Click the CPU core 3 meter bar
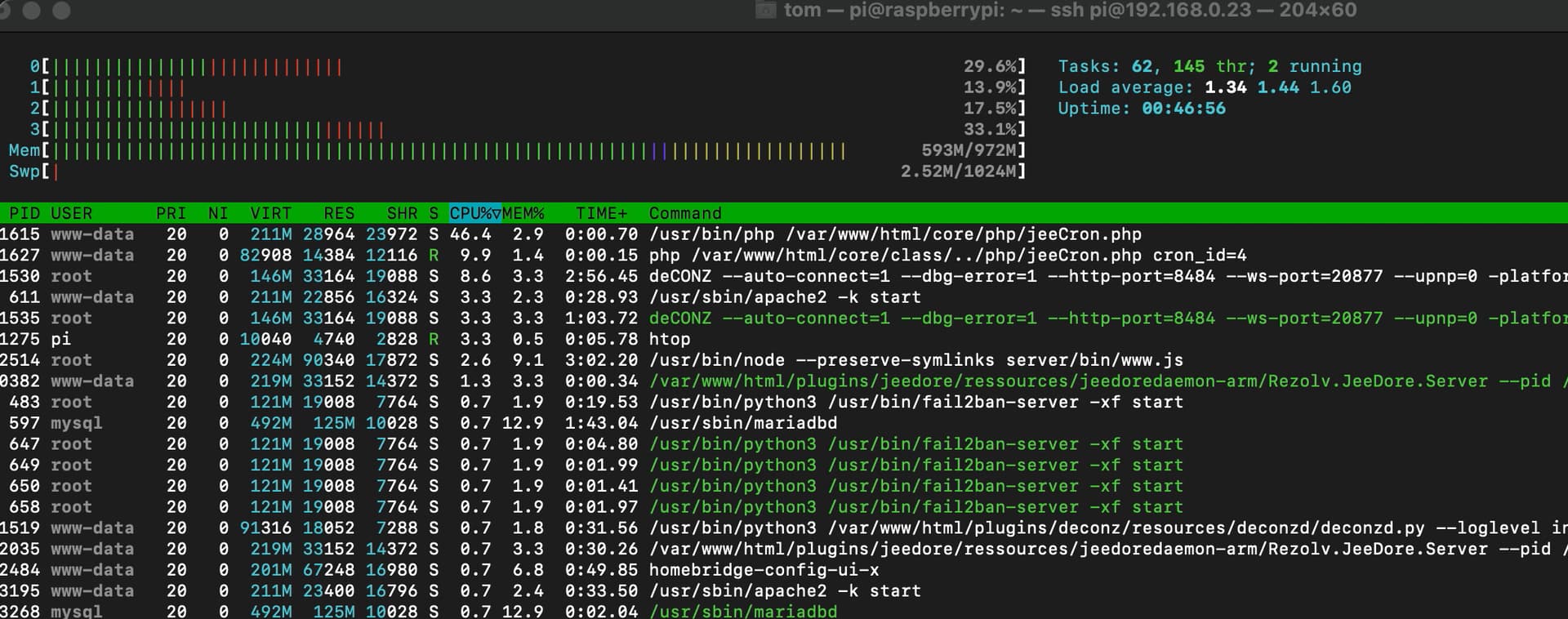The height and width of the screenshot is (619, 1568). click(219, 130)
